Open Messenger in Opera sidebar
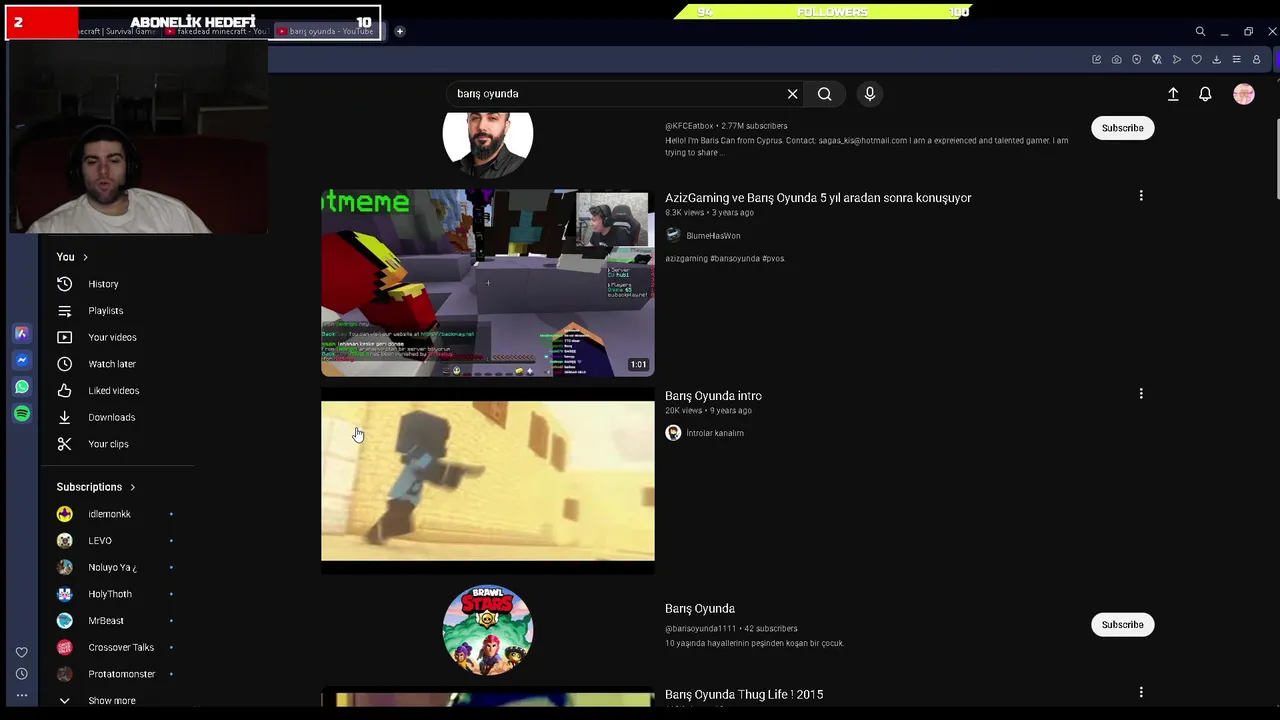1280x720 pixels. click(21, 360)
